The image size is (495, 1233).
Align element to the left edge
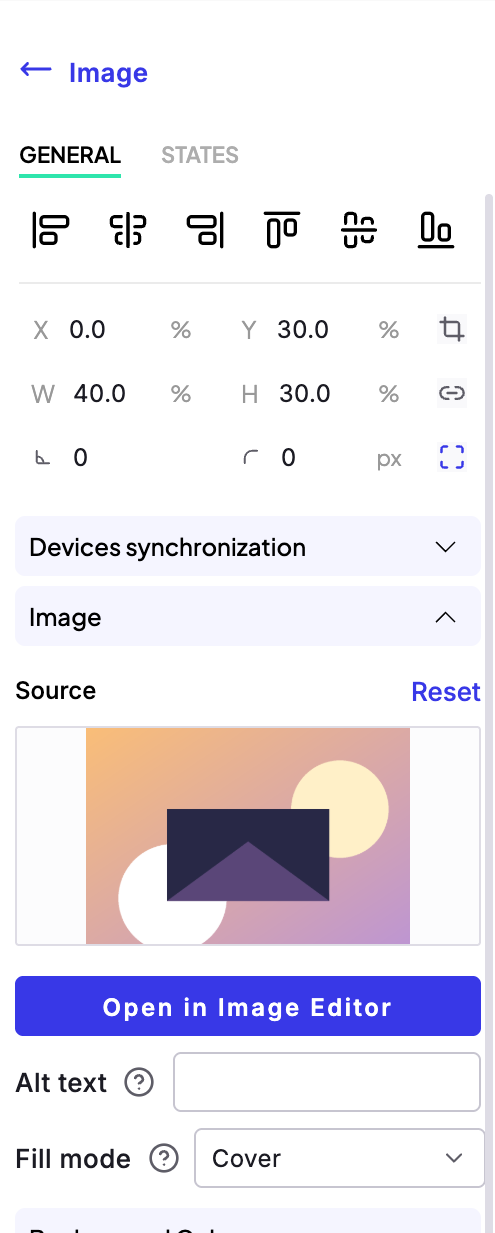tap(50, 229)
